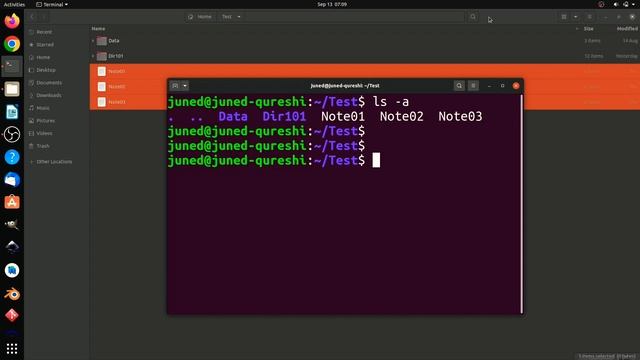
Task: Launch Inkscape from the dock
Action: 12,247
